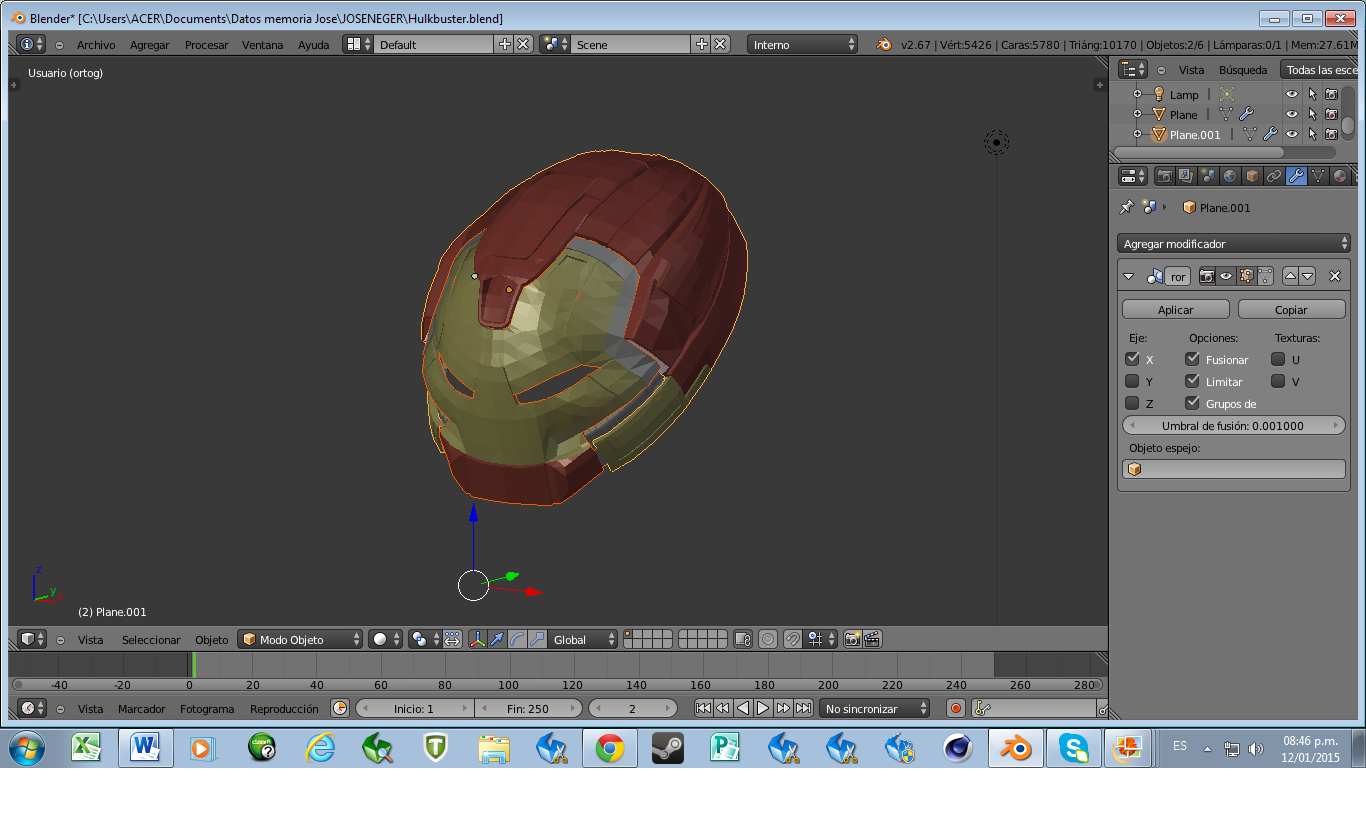Click the scale manipulator icon
This screenshot has width=1366, height=834.
(537, 639)
